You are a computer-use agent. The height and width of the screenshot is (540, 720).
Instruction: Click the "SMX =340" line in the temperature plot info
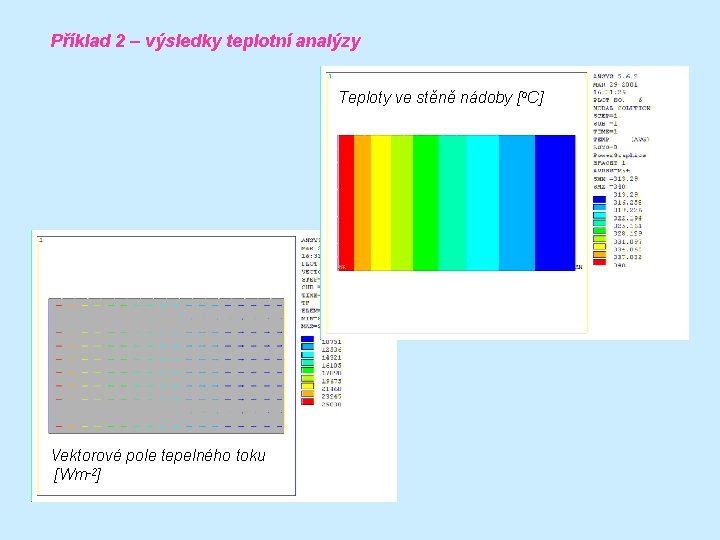coord(609,186)
